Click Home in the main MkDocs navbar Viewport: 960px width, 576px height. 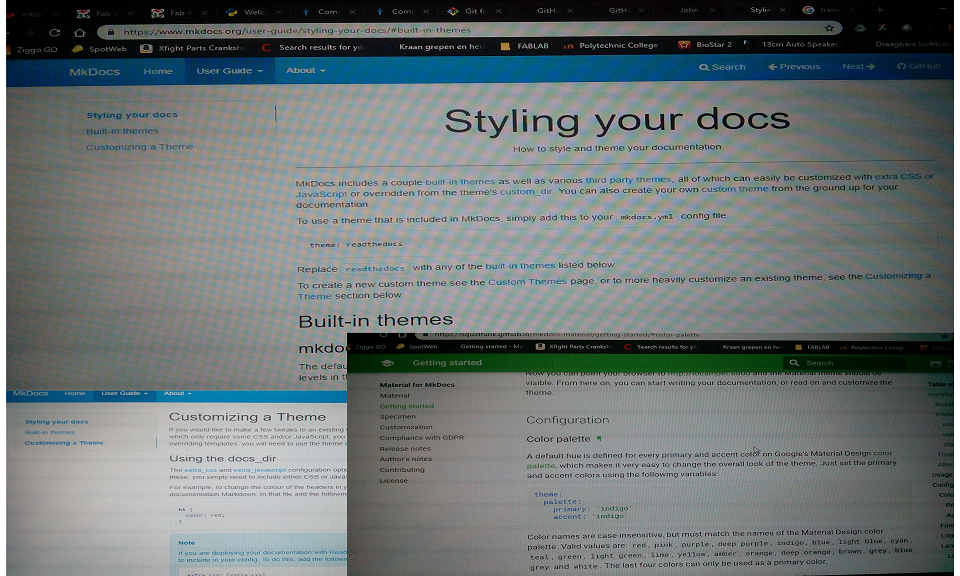(x=158, y=72)
